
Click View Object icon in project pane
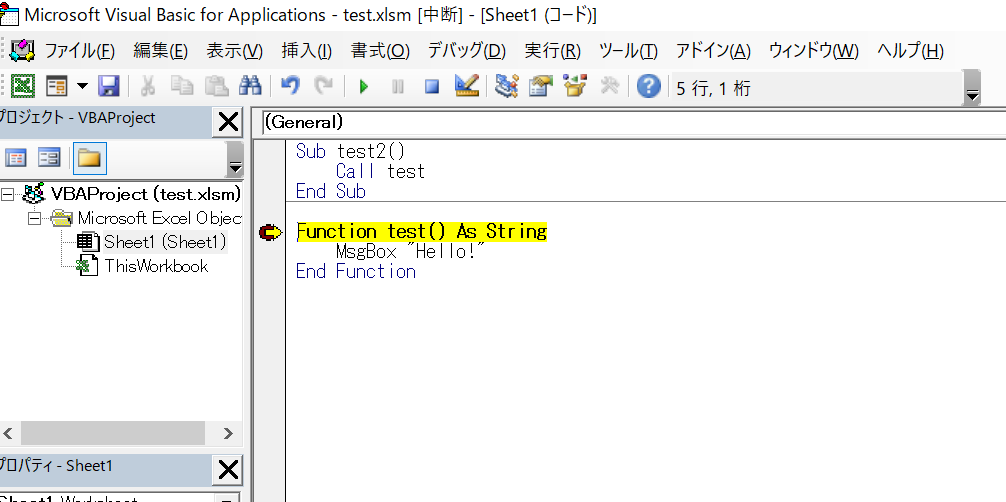point(49,158)
